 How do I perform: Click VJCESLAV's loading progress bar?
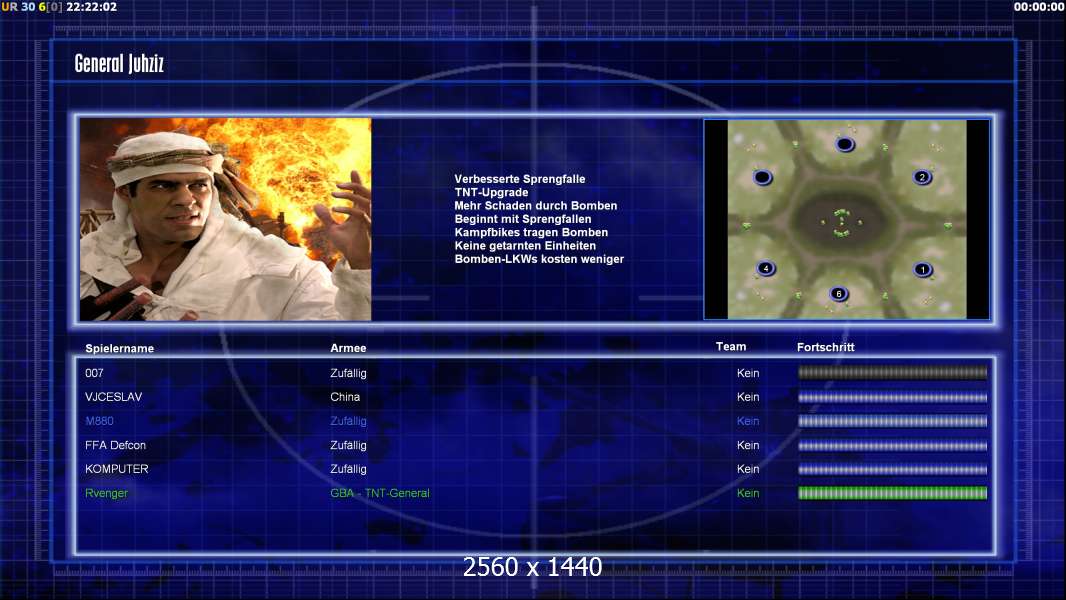click(893, 397)
